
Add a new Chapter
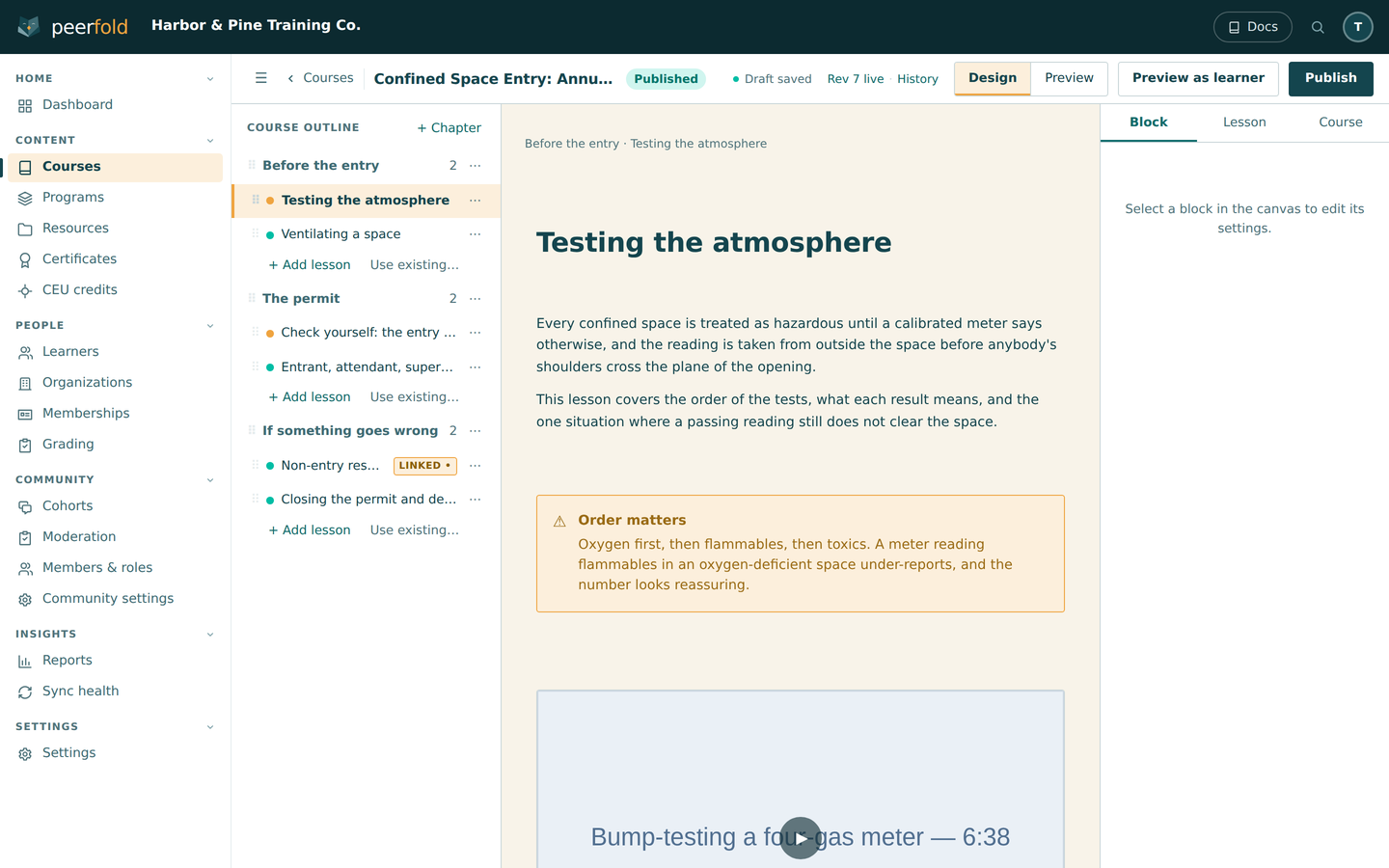click(449, 127)
